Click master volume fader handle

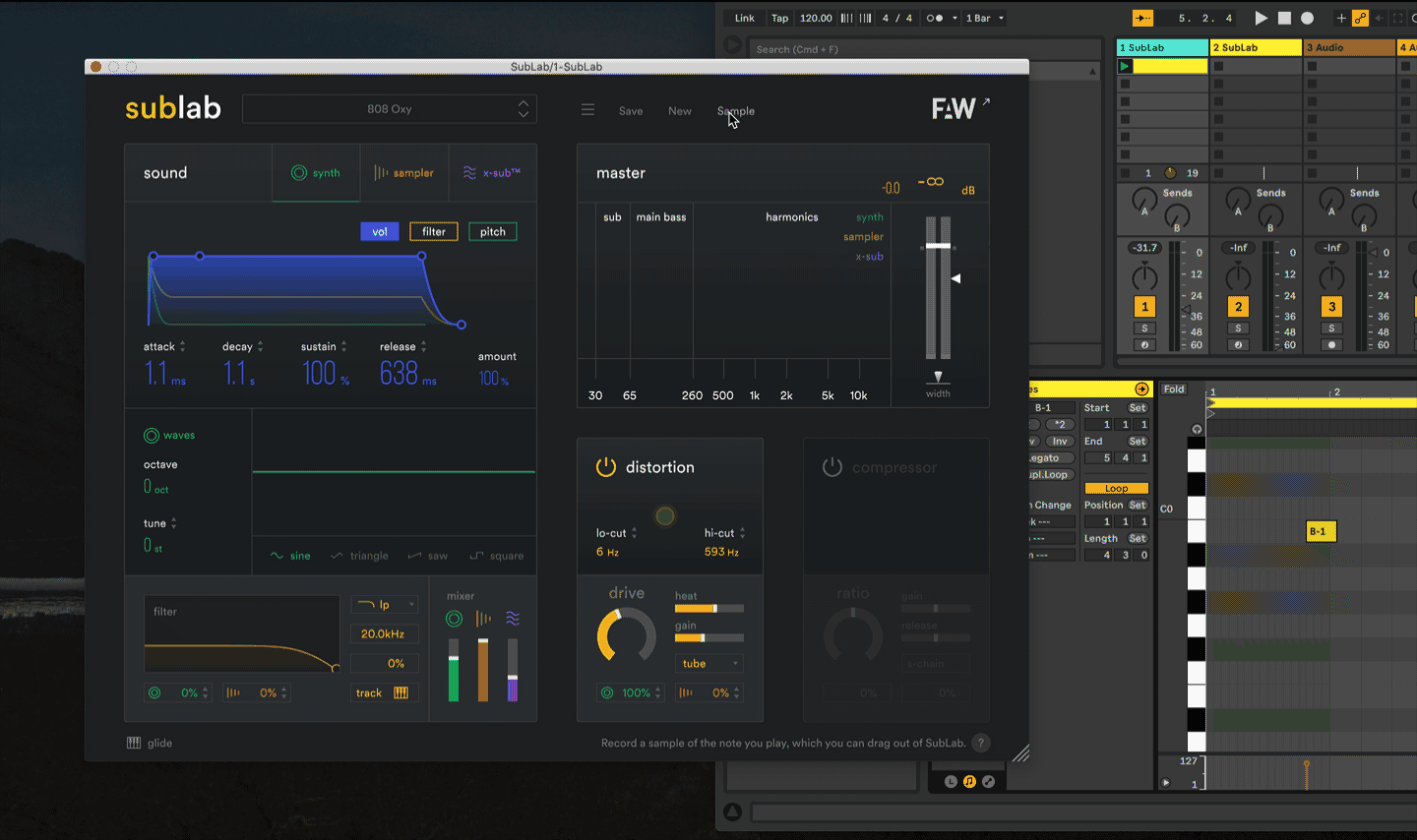(x=939, y=246)
